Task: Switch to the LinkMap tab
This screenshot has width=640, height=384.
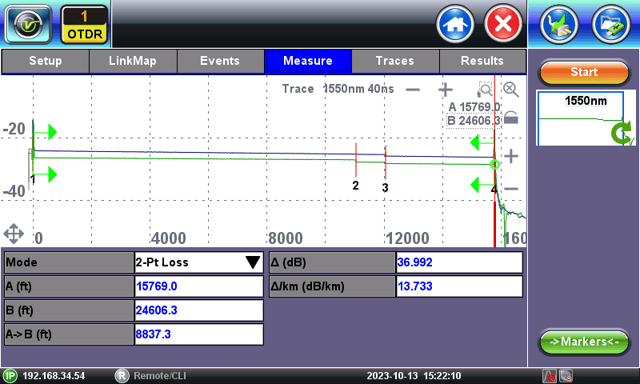Action: (133, 61)
